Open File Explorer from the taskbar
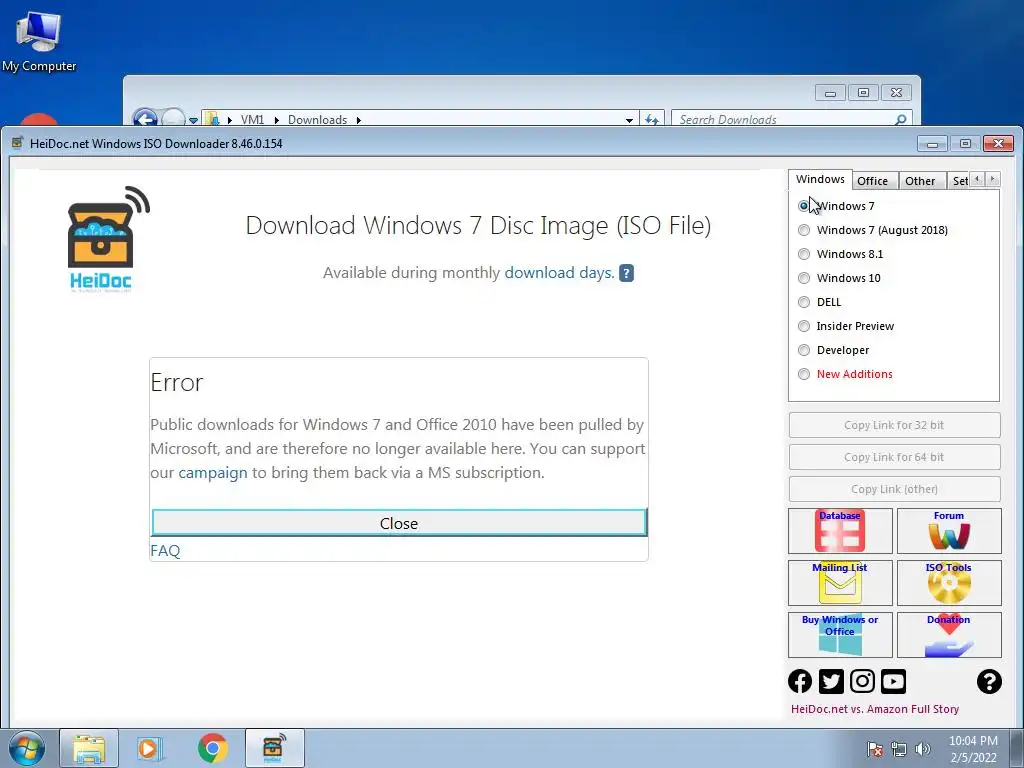1024x768 pixels. point(89,748)
